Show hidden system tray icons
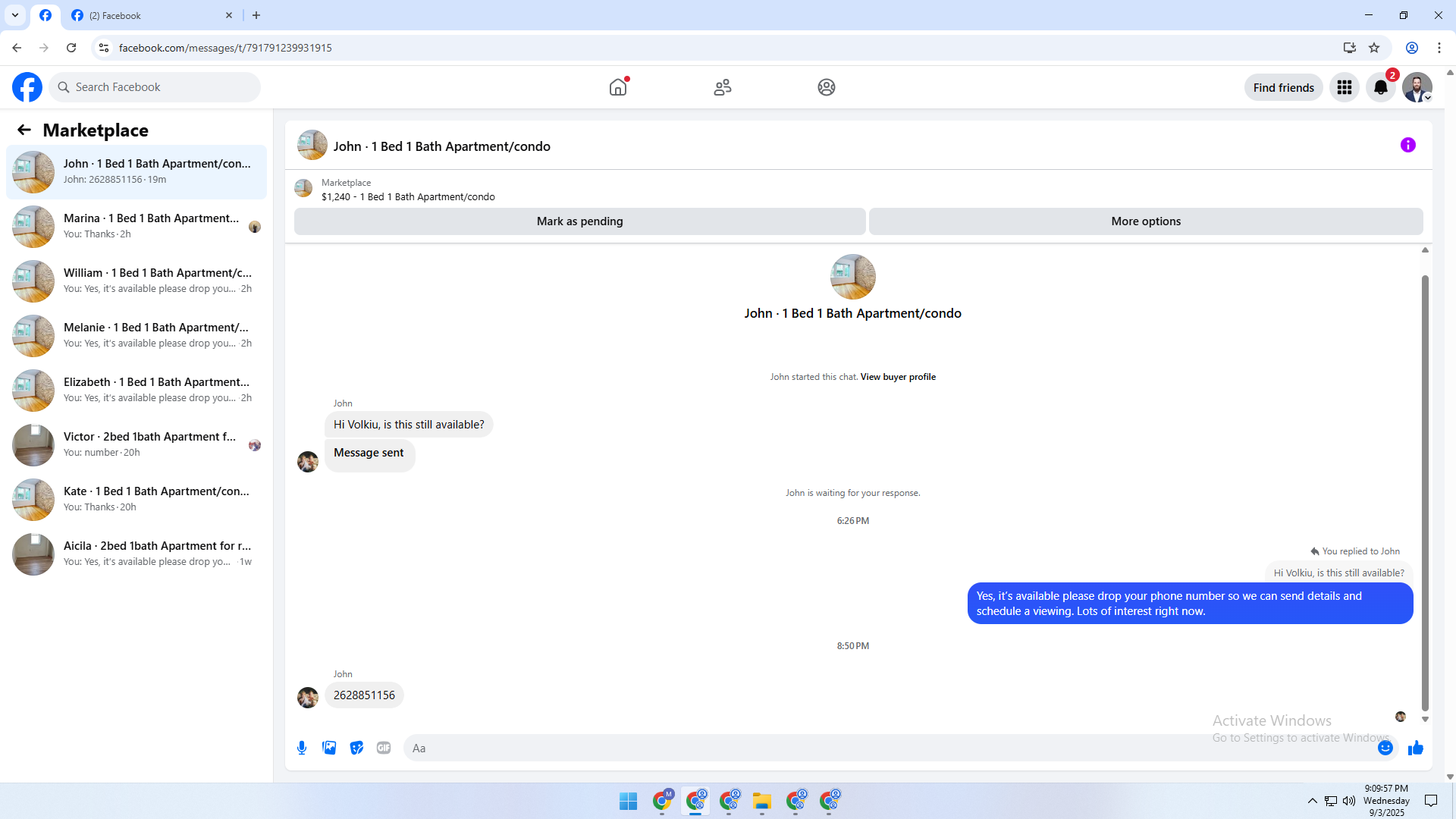Viewport: 1456px width, 819px height. click(1312, 801)
